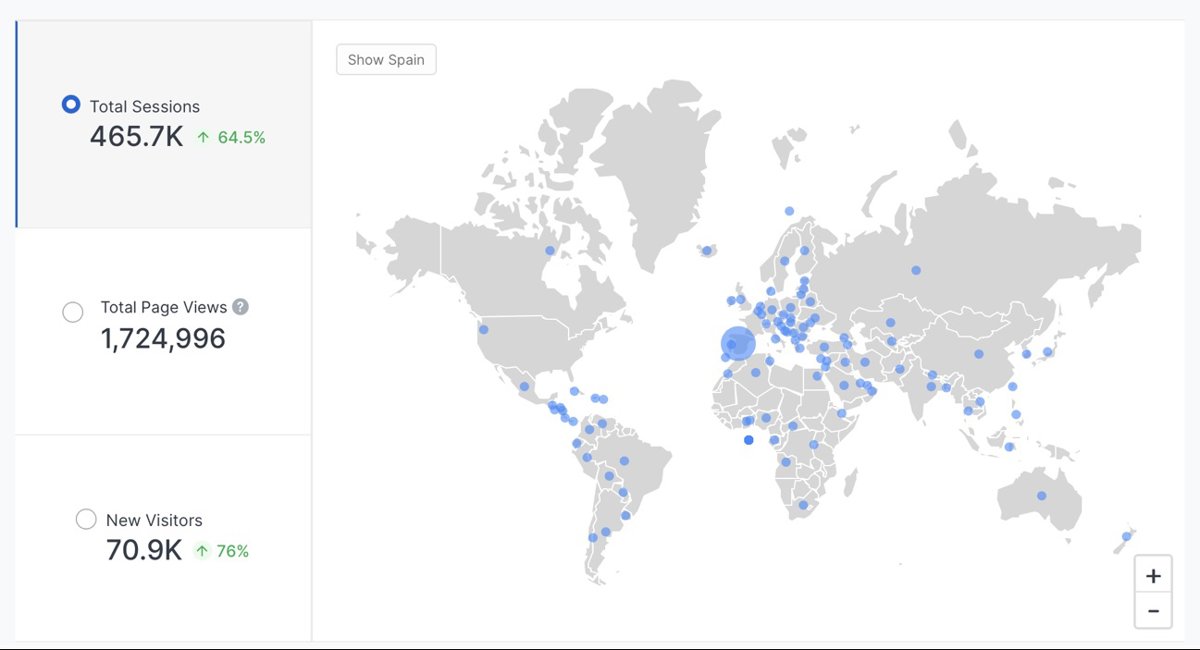Click the visitor dot on South Africa
1200x650 pixels.
point(801,507)
